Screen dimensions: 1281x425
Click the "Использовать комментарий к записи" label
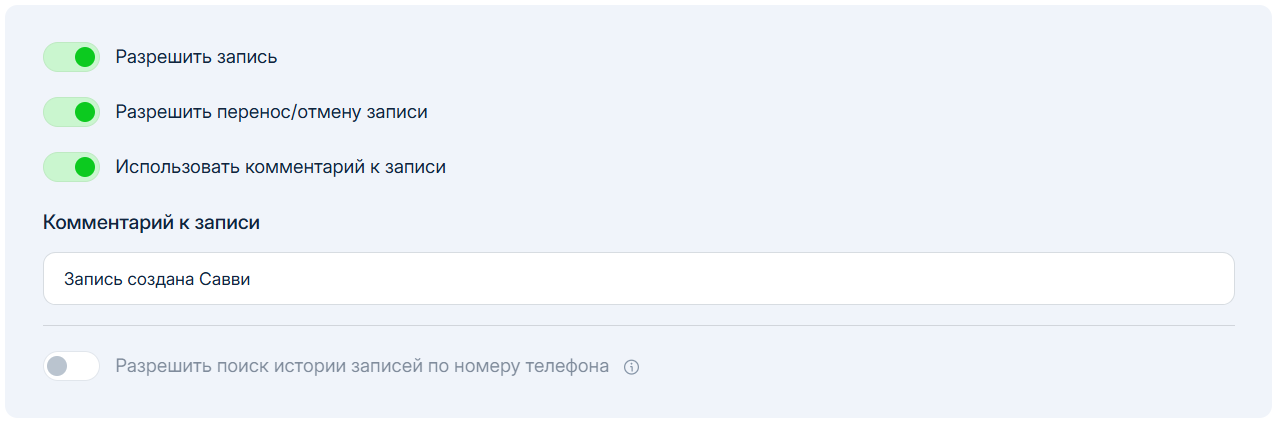click(x=280, y=167)
